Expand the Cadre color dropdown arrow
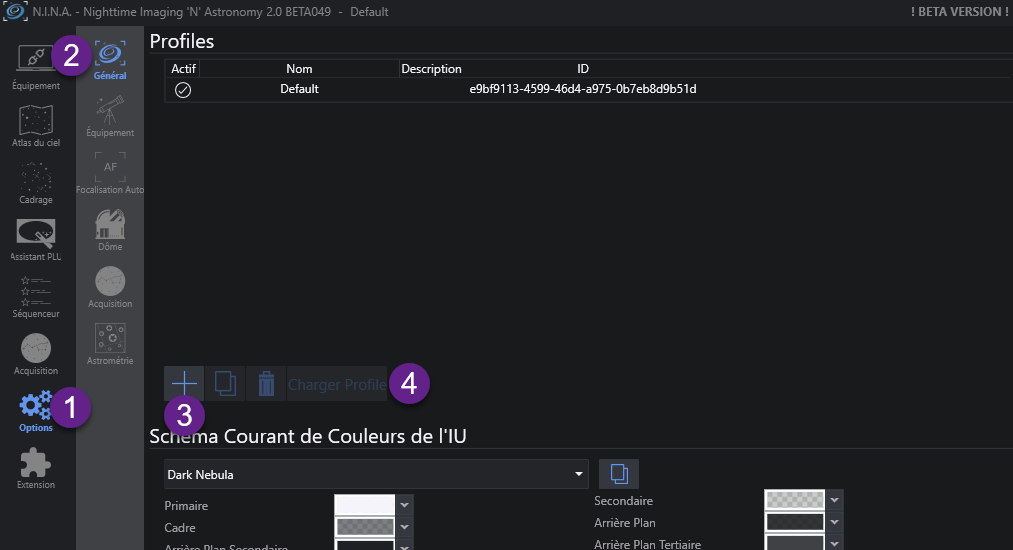 pos(404,527)
